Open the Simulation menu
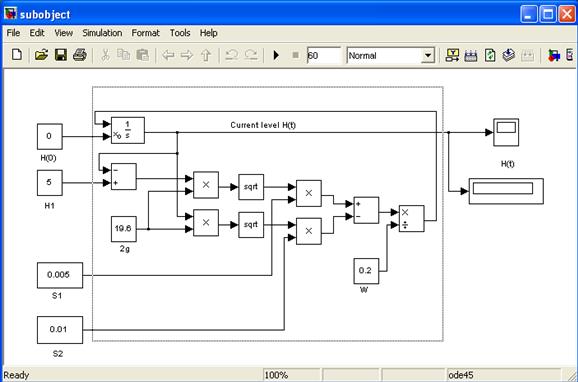The width and height of the screenshot is (578, 382). point(102,33)
